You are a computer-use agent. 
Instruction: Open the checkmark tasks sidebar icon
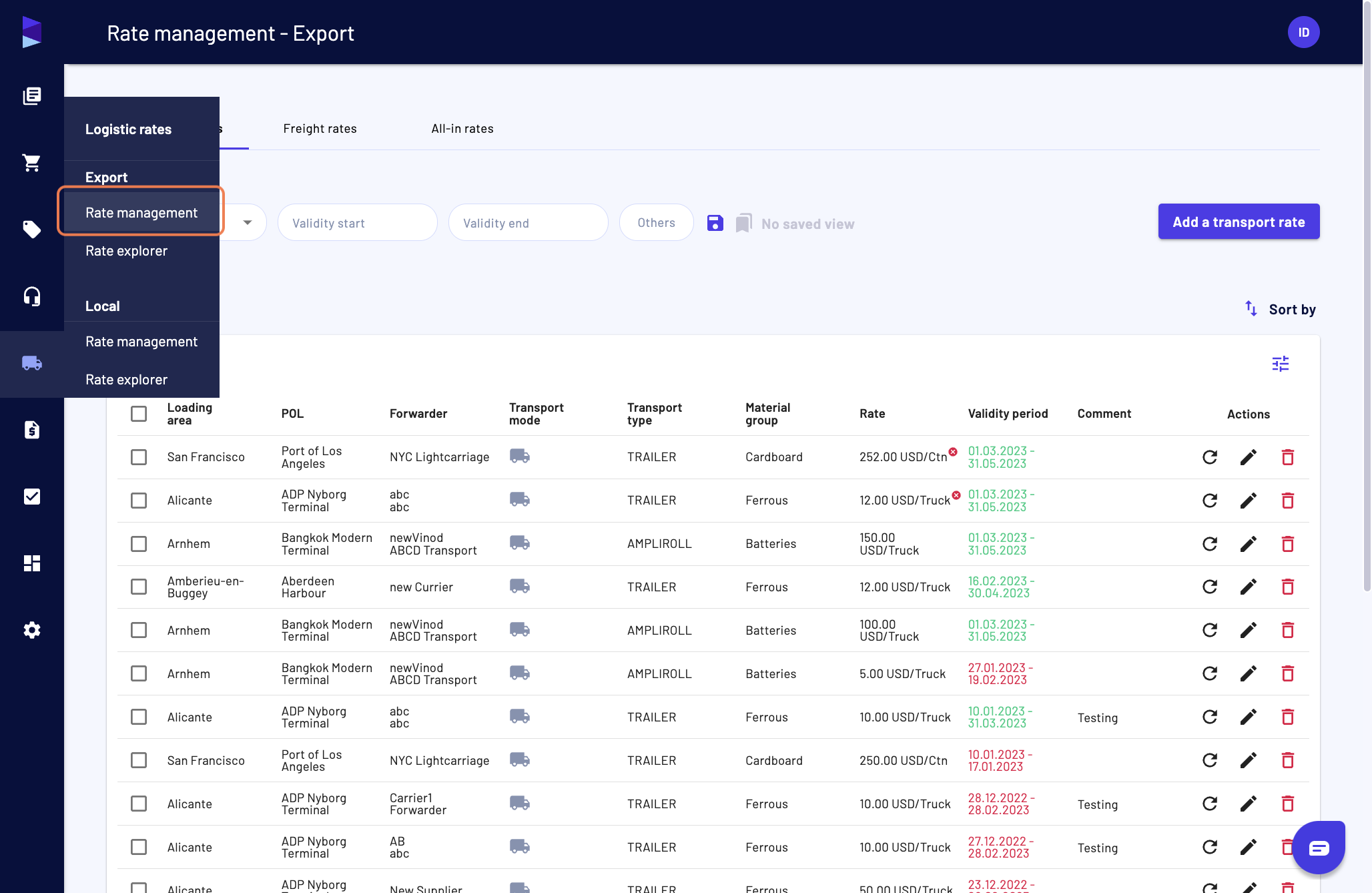(32, 497)
